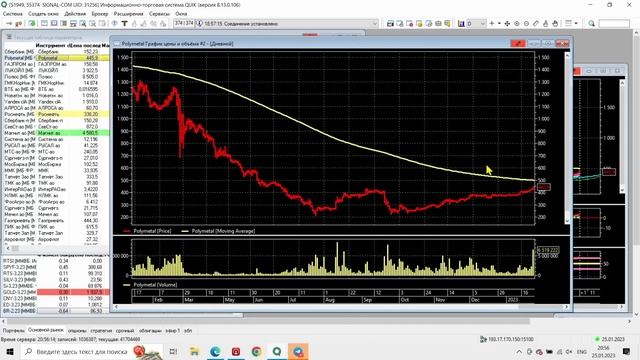The width and height of the screenshot is (640, 360).
Task: Open Chrome from the taskbar
Action: pyautogui.click(x=256, y=351)
